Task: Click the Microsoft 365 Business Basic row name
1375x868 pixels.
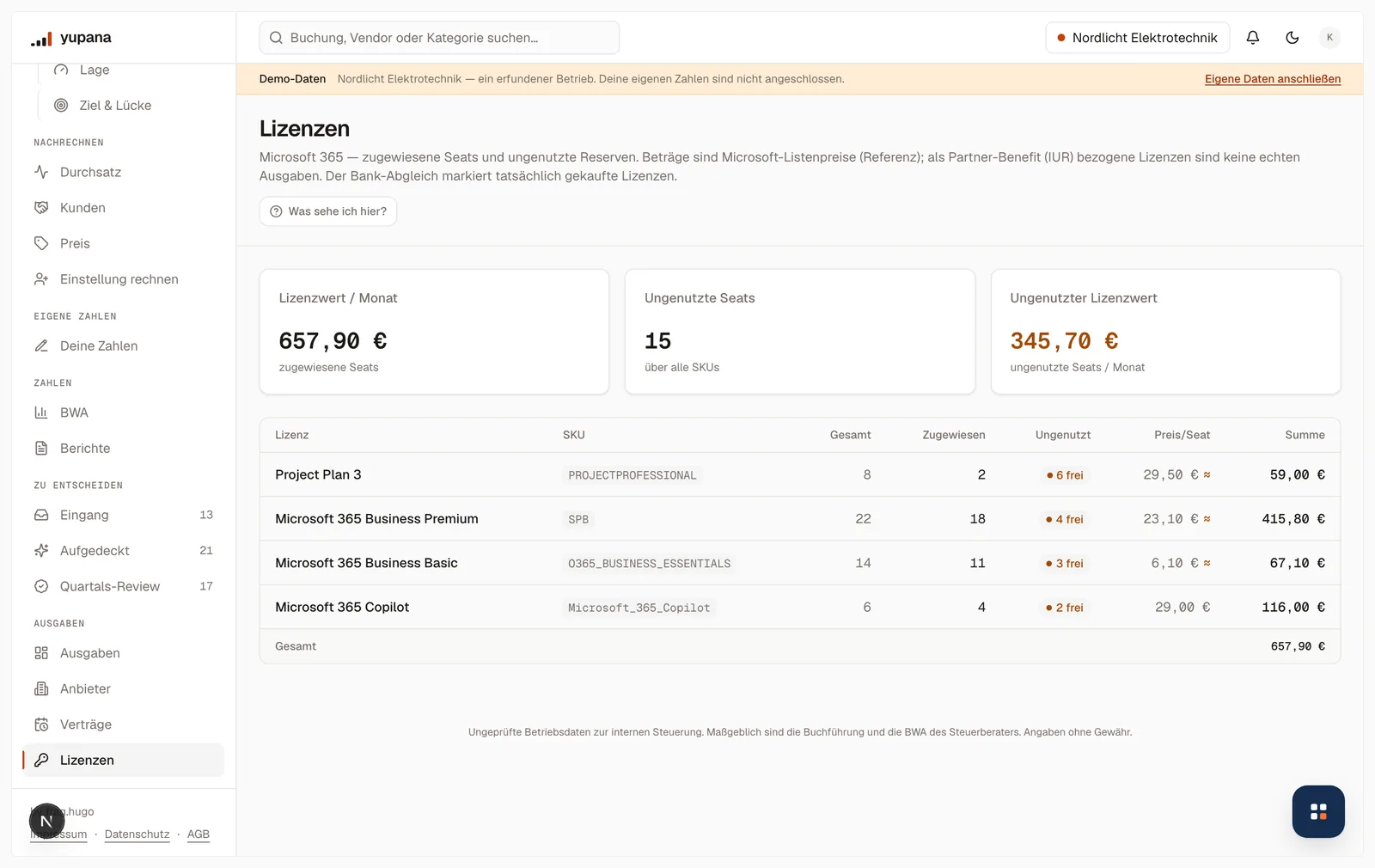Action: (x=366, y=563)
